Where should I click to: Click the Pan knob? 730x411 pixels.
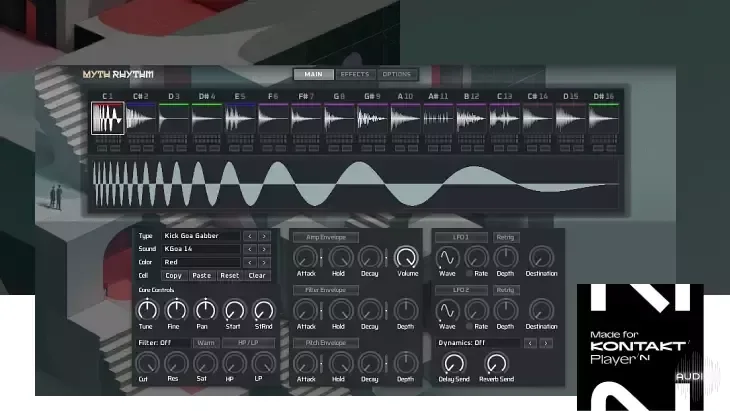click(205, 310)
